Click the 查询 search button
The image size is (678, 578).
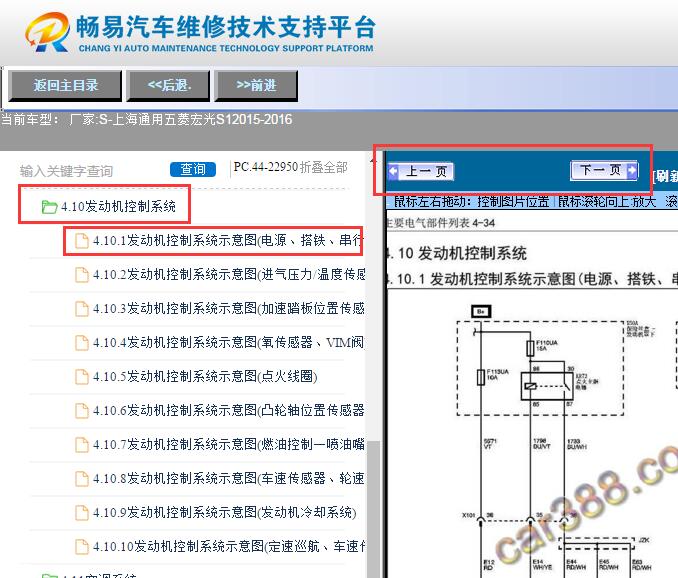coord(193,169)
